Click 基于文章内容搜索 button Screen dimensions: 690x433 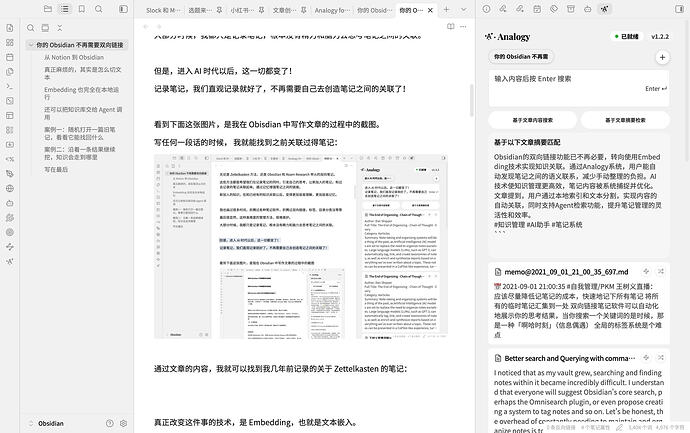[x=532, y=120]
